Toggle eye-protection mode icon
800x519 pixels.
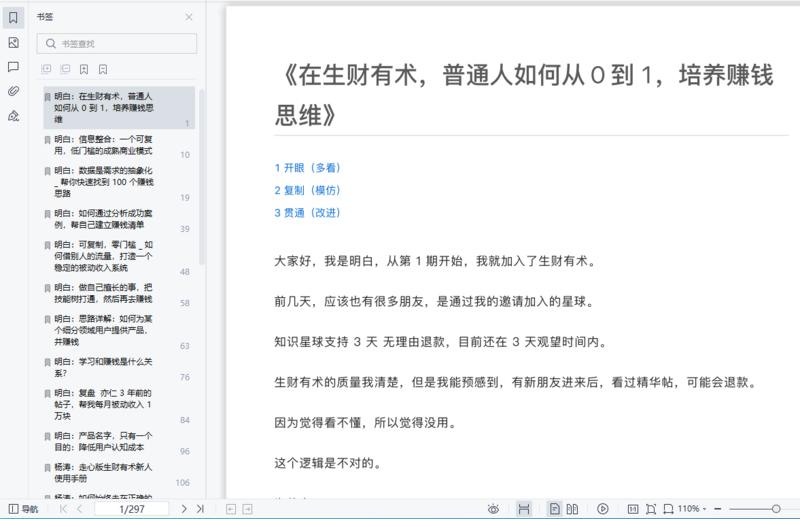(x=493, y=509)
